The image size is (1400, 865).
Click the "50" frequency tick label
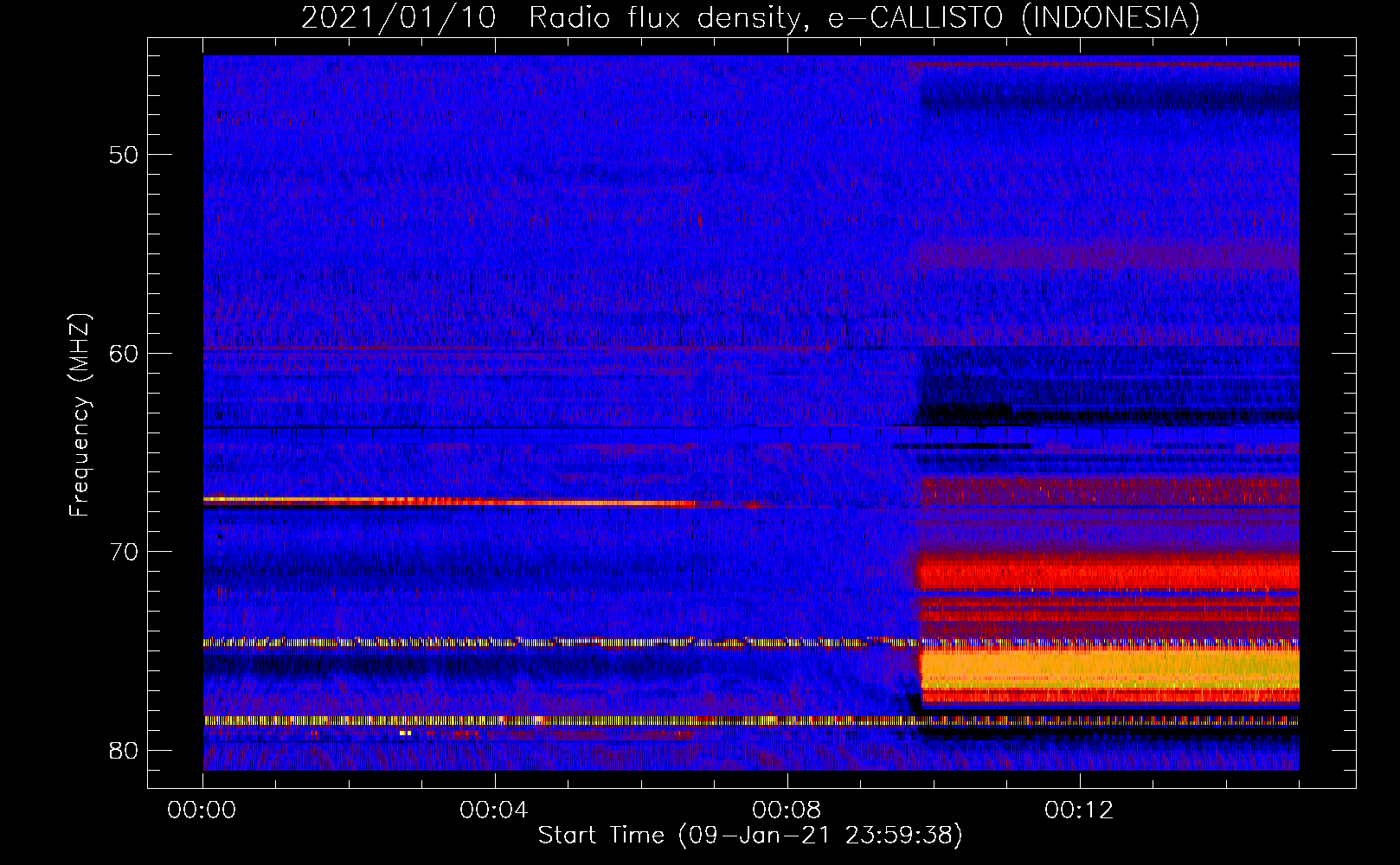tap(124, 155)
